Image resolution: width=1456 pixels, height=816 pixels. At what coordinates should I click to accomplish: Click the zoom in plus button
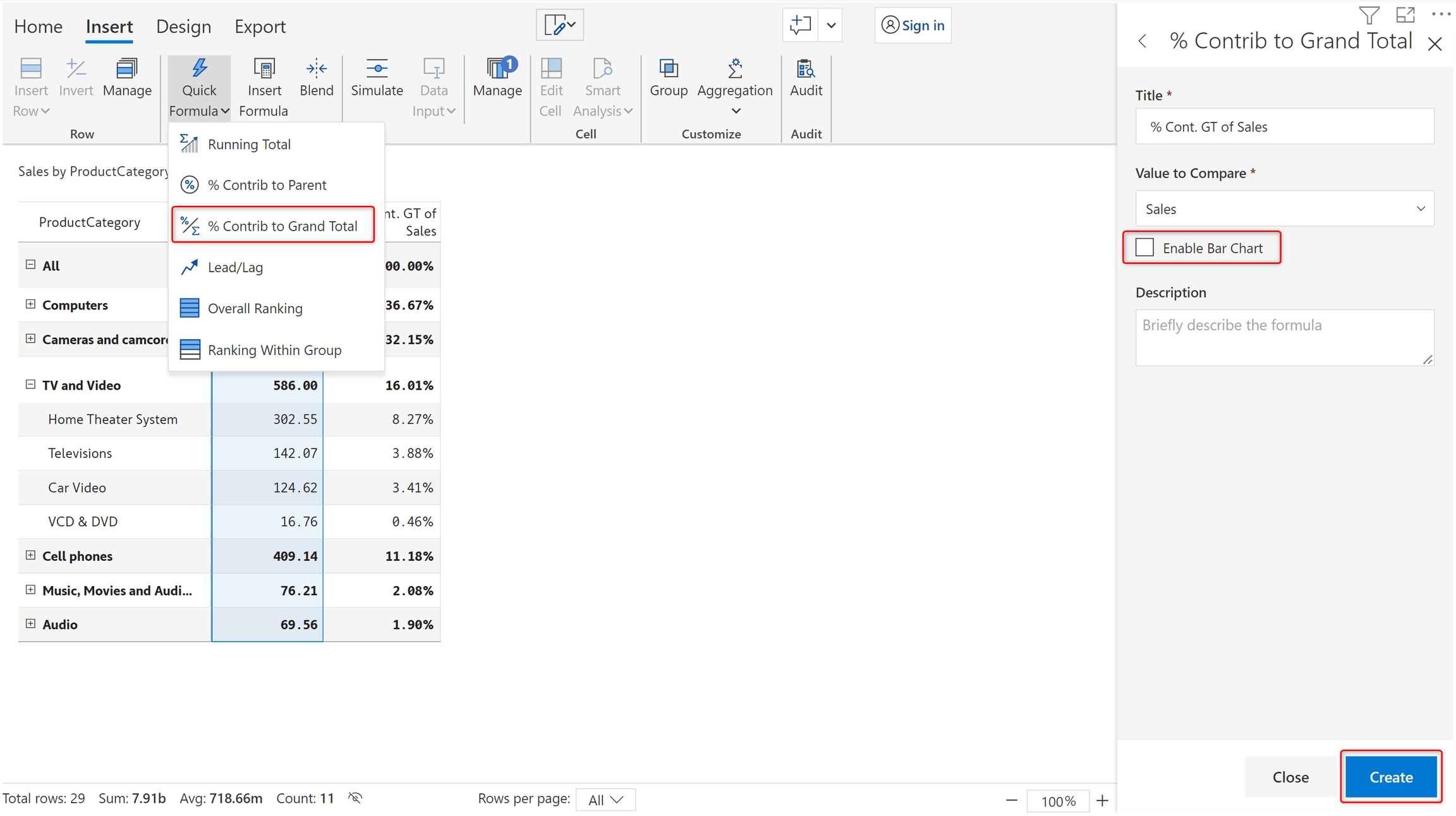click(1102, 800)
